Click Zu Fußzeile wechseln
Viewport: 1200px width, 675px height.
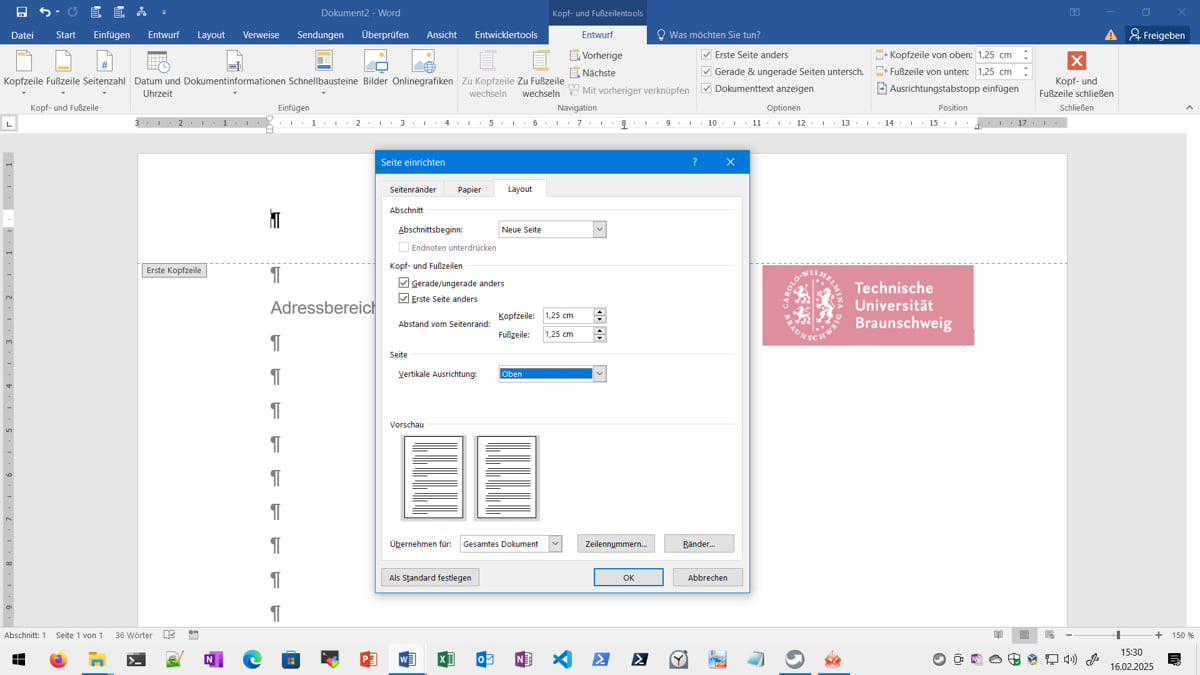click(x=541, y=74)
